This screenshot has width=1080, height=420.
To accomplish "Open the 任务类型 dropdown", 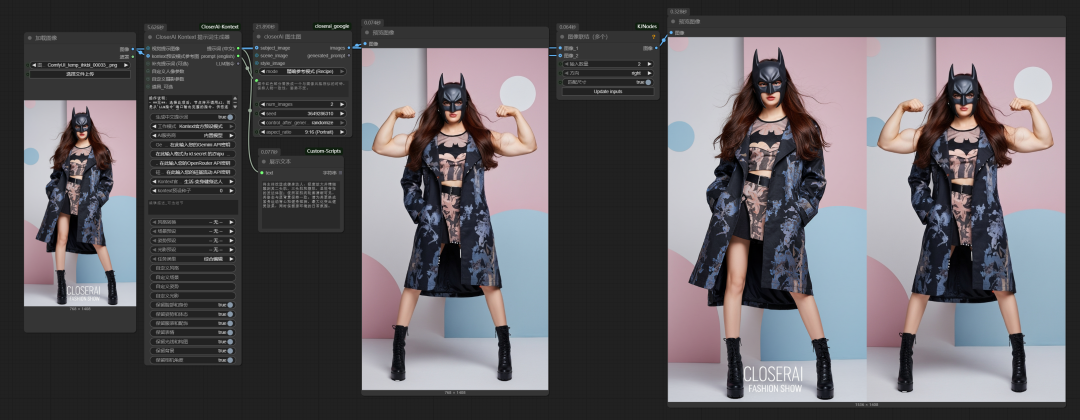I will coord(193,259).
